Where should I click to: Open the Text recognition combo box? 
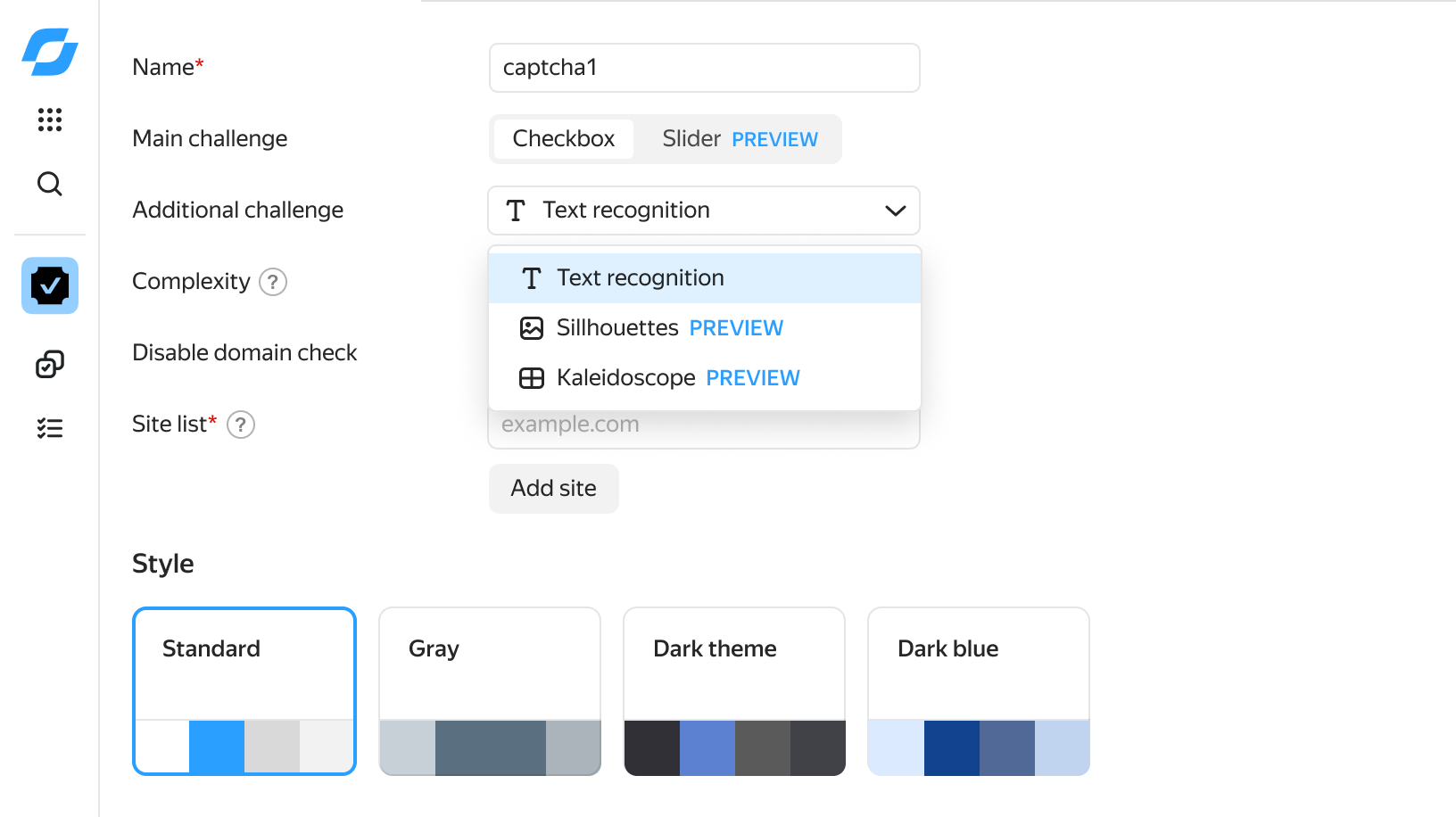point(704,210)
